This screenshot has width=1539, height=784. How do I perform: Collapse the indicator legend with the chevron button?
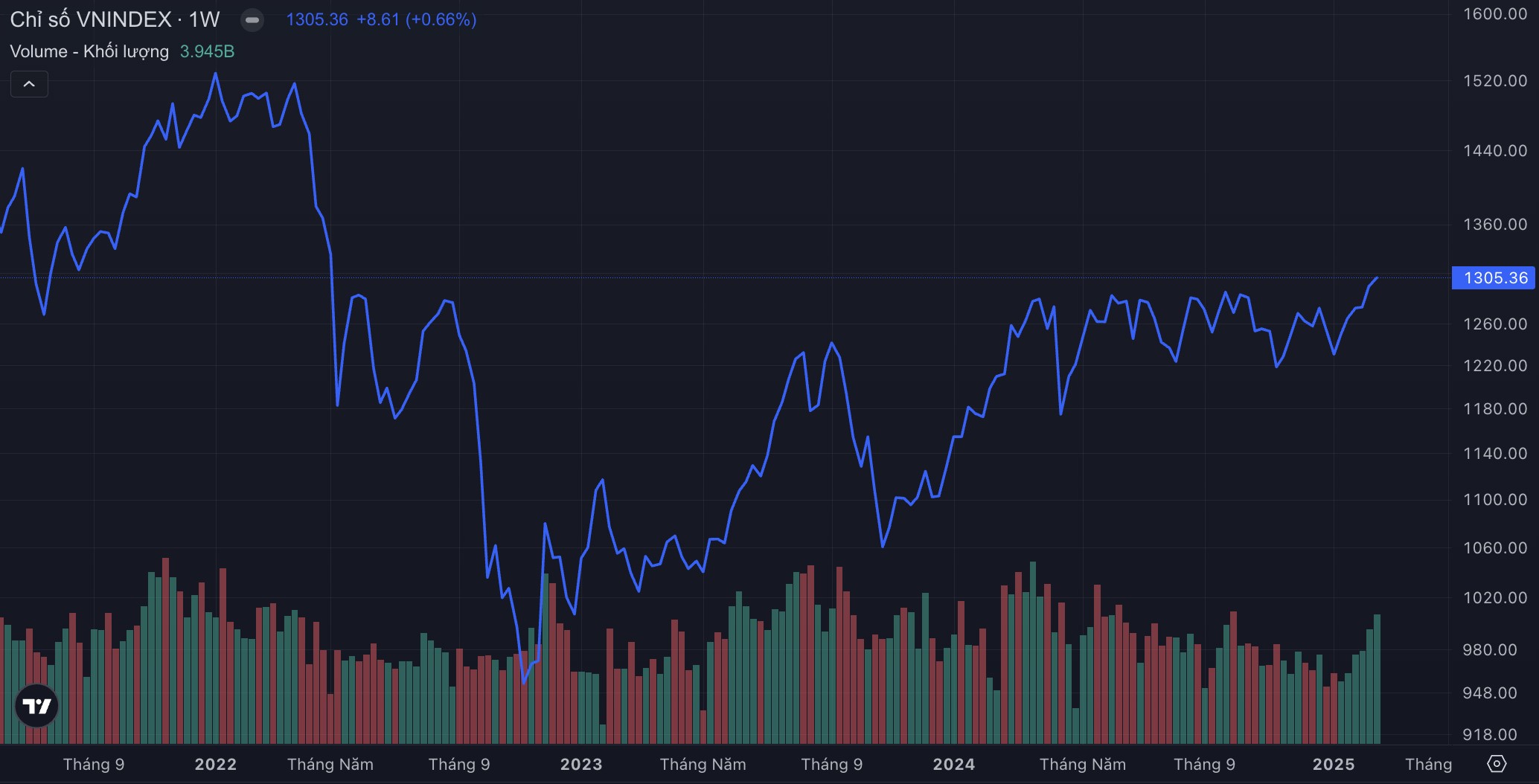click(x=29, y=84)
